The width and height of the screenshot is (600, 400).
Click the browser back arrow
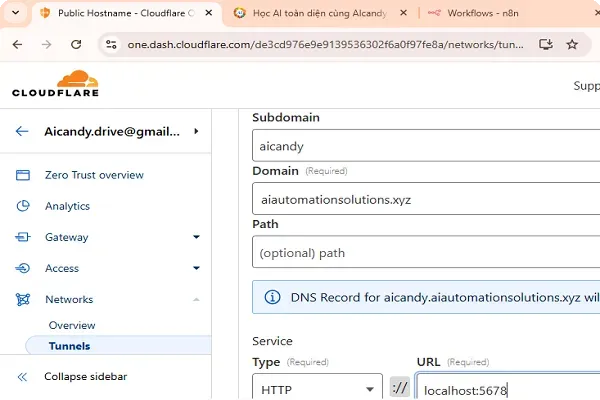tap(17, 45)
